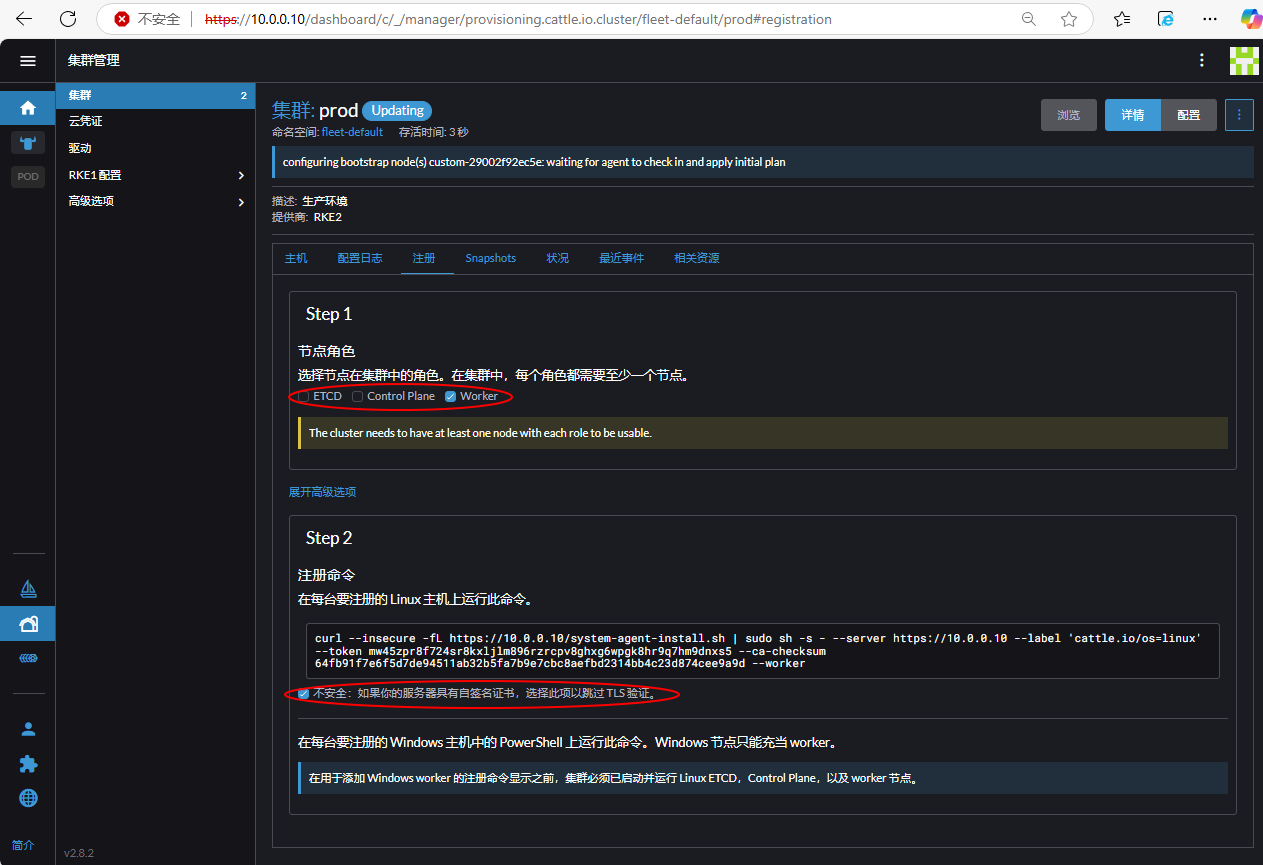Open the POD cluster shortcut in sidebar

pos(28,177)
